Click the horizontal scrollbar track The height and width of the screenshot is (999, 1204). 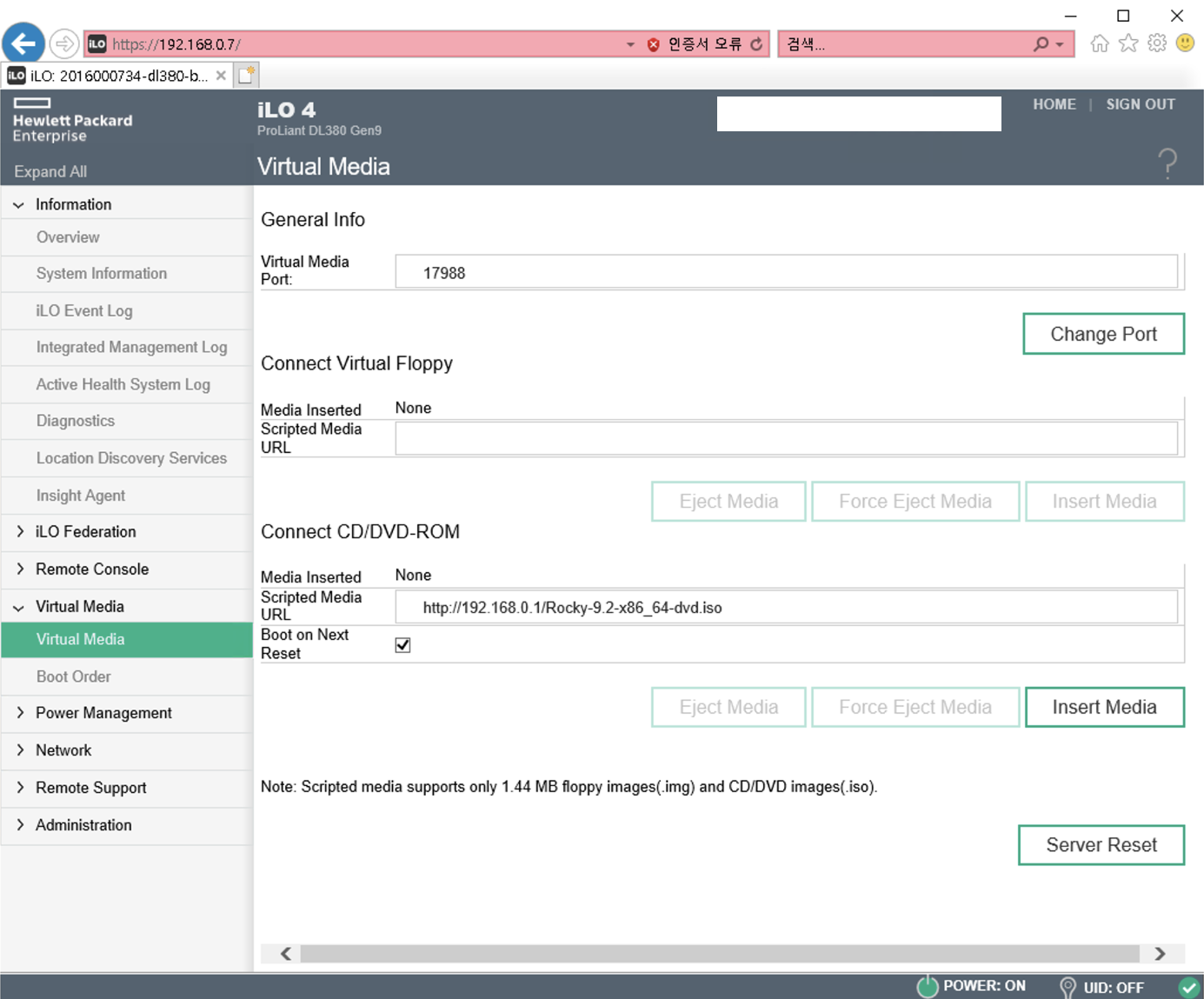720,954
